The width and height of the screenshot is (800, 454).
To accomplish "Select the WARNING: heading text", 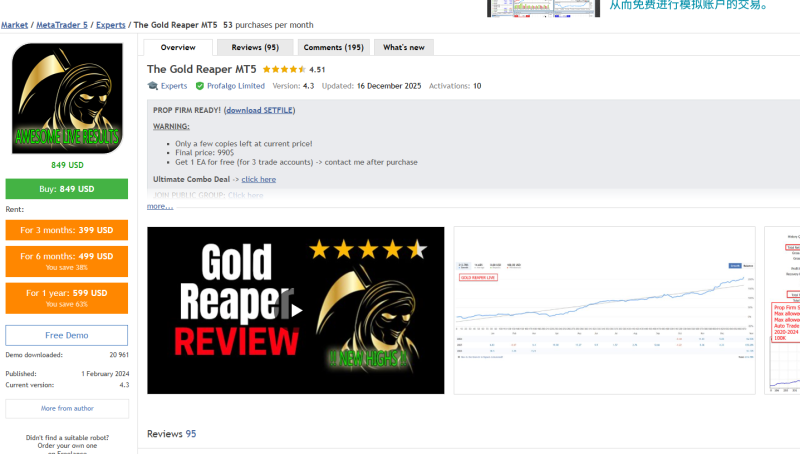I will [171, 127].
